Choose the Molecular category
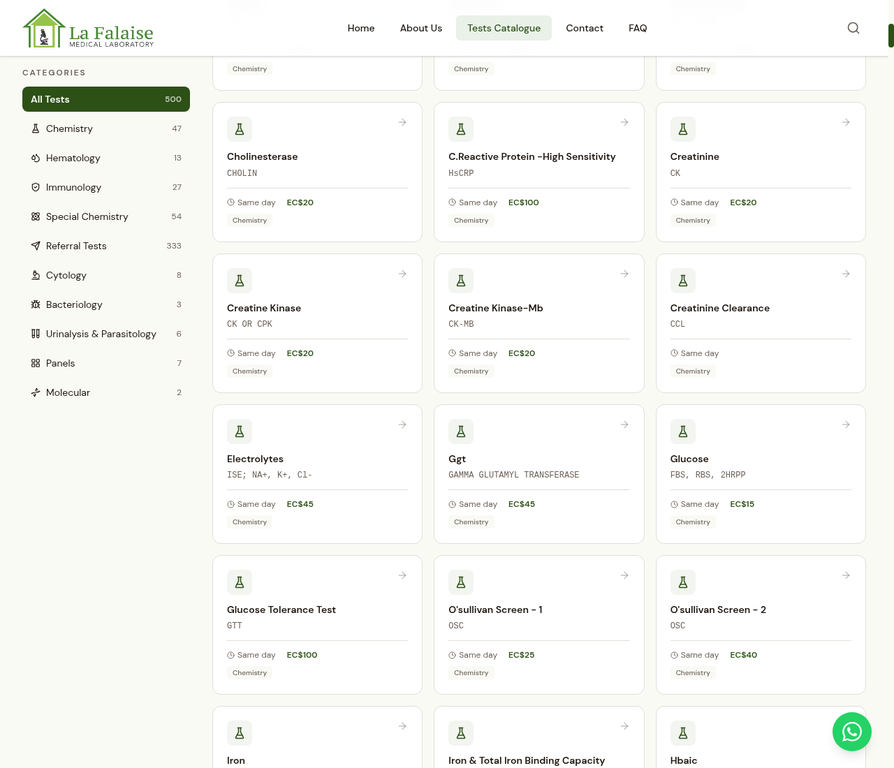Viewport: 894px width, 768px height. (68, 393)
